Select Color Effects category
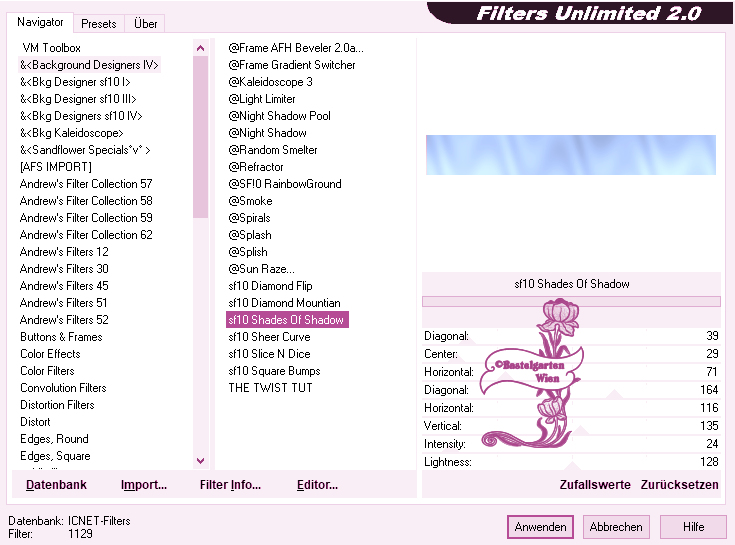The height and width of the screenshot is (545, 735). coord(50,354)
